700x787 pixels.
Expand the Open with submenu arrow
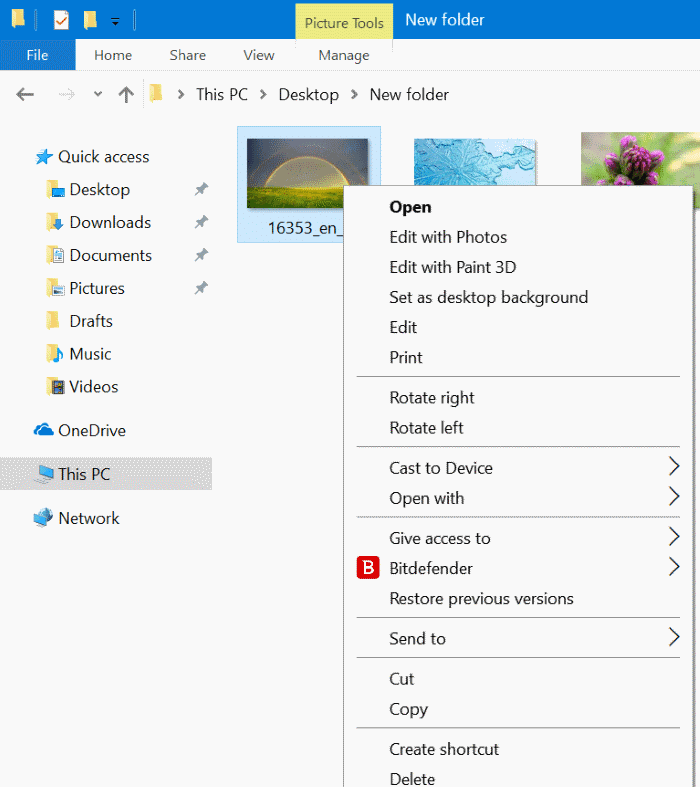point(674,496)
